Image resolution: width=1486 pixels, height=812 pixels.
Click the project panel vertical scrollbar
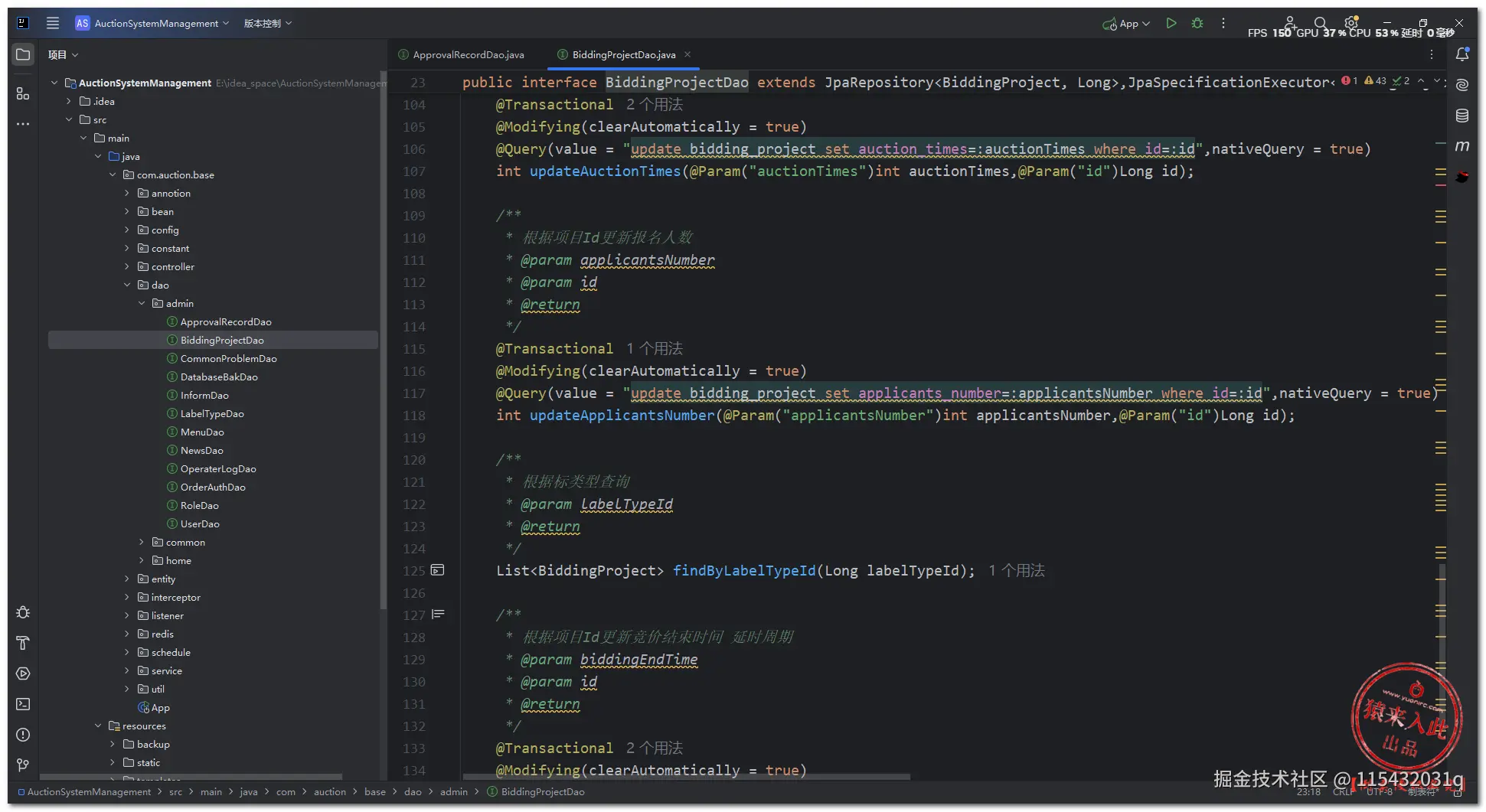click(x=382, y=342)
